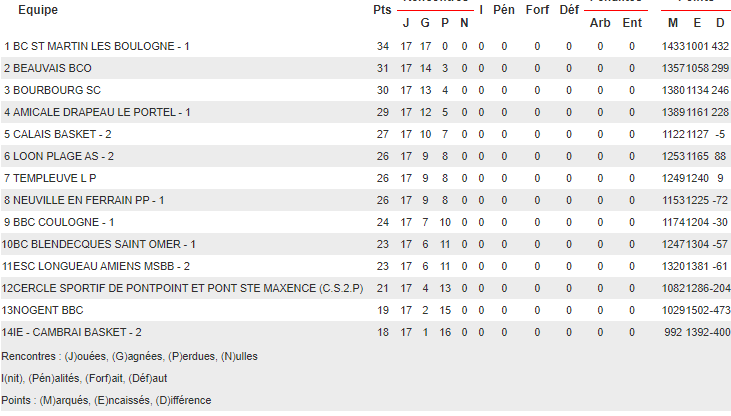
Task: Click AMICALE DRAPEAU LE PORTEL - 1
Action: tap(101, 112)
